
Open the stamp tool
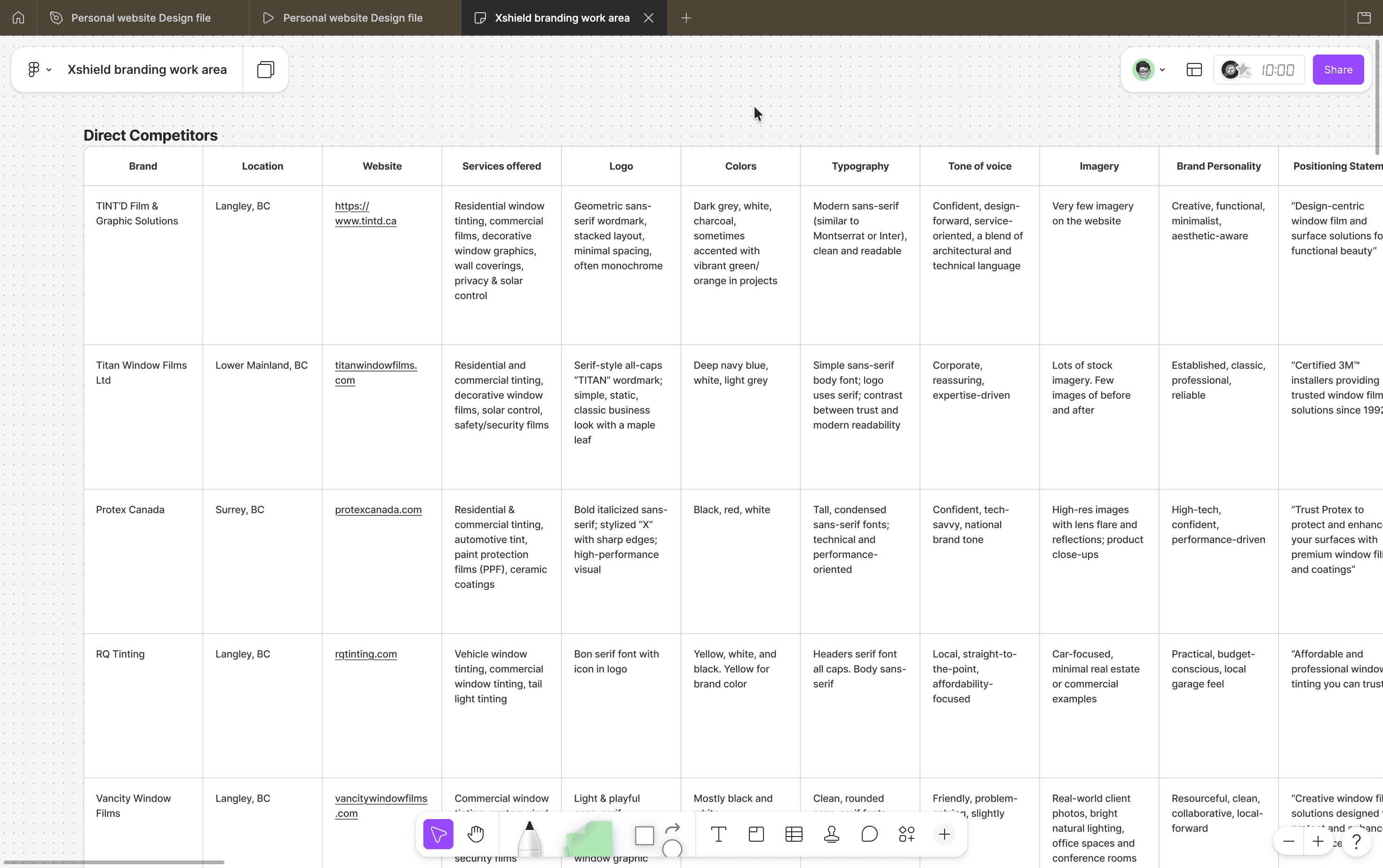[832, 834]
